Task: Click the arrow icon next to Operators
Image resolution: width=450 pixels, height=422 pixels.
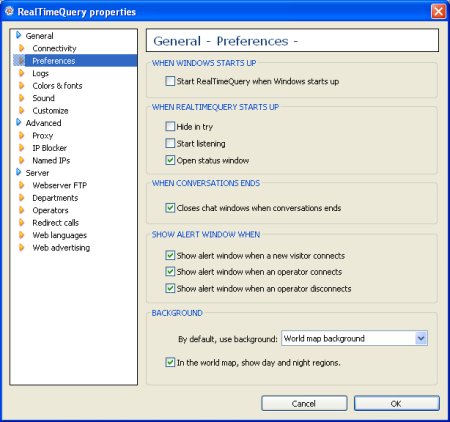Action: pyautogui.click(x=21, y=210)
